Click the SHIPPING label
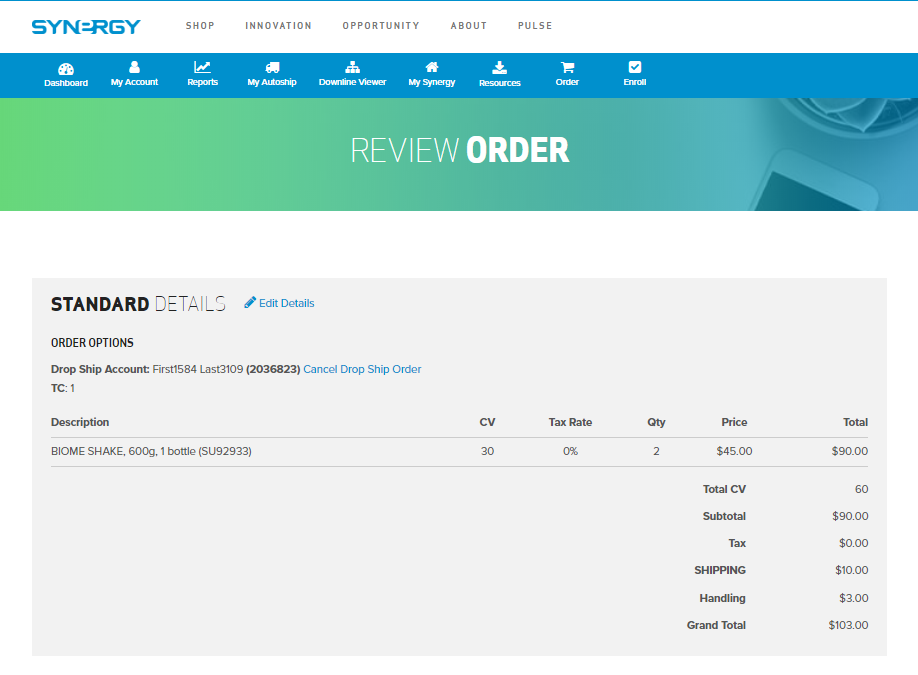 coord(720,570)
